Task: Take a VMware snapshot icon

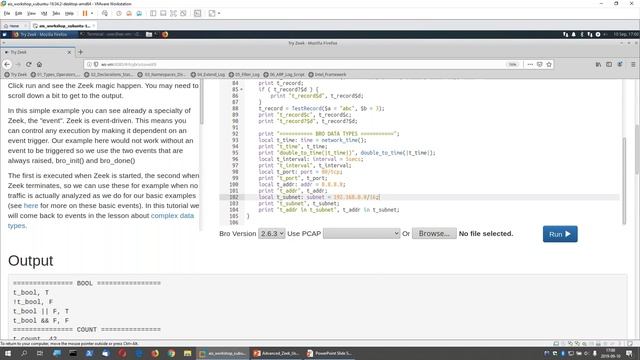Action: pos(119,13)
